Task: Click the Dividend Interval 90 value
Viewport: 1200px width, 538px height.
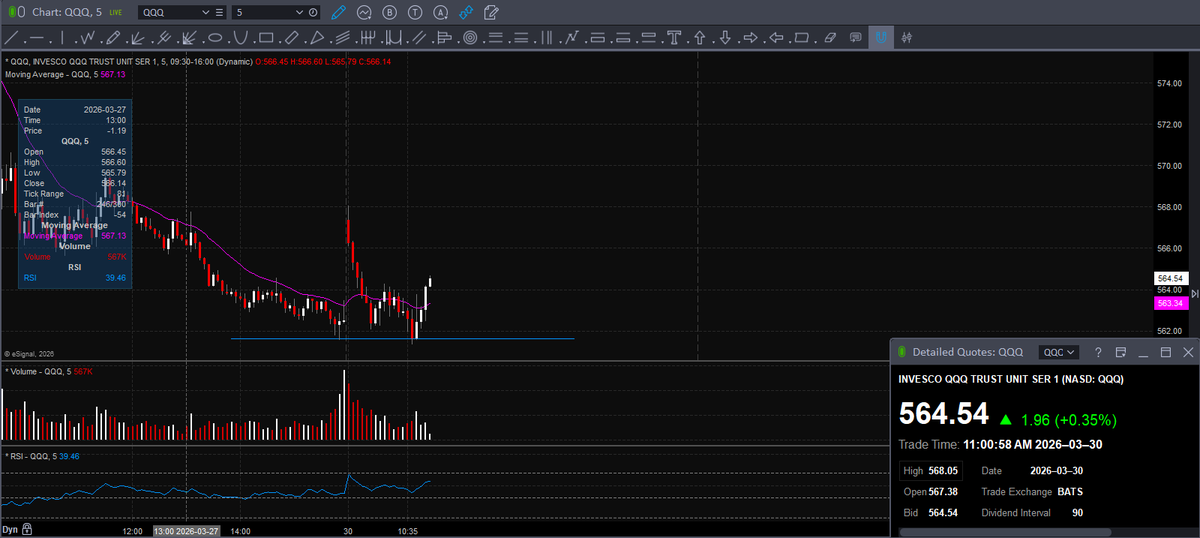Action: click(x=1077, y=513)
